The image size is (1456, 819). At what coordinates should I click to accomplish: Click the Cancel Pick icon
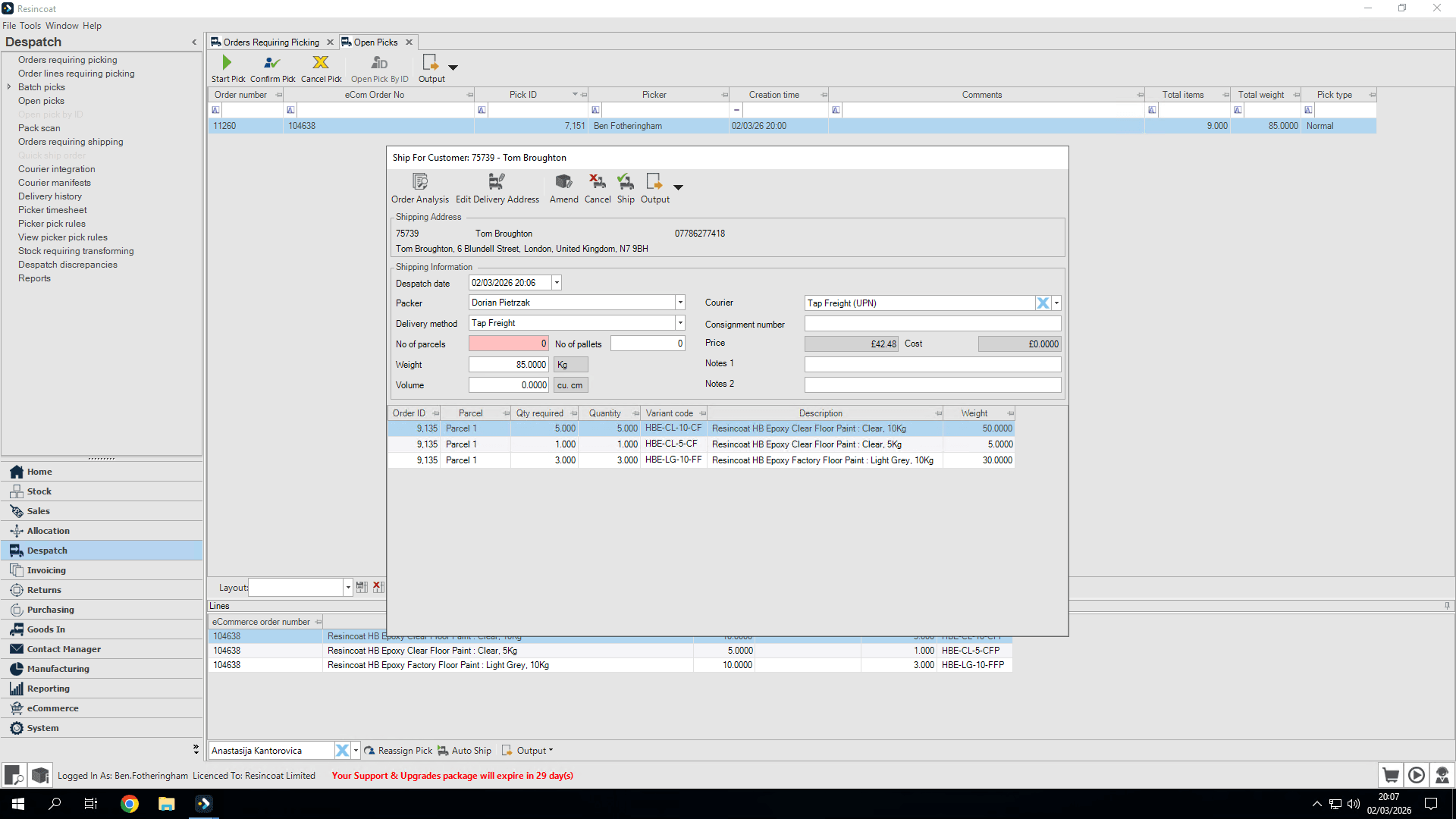(x=321, y=63)
